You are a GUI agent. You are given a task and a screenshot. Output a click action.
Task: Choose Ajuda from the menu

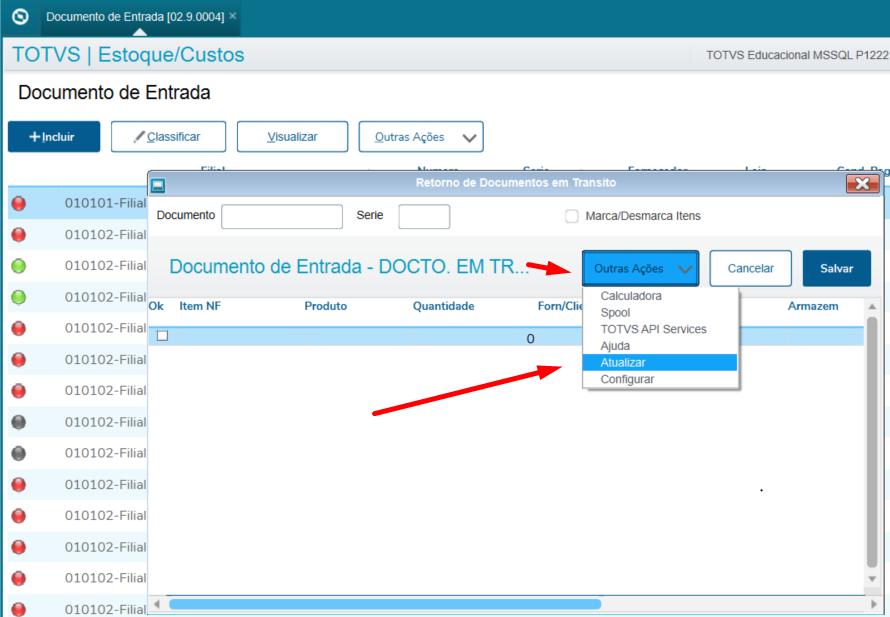[615, 346]
